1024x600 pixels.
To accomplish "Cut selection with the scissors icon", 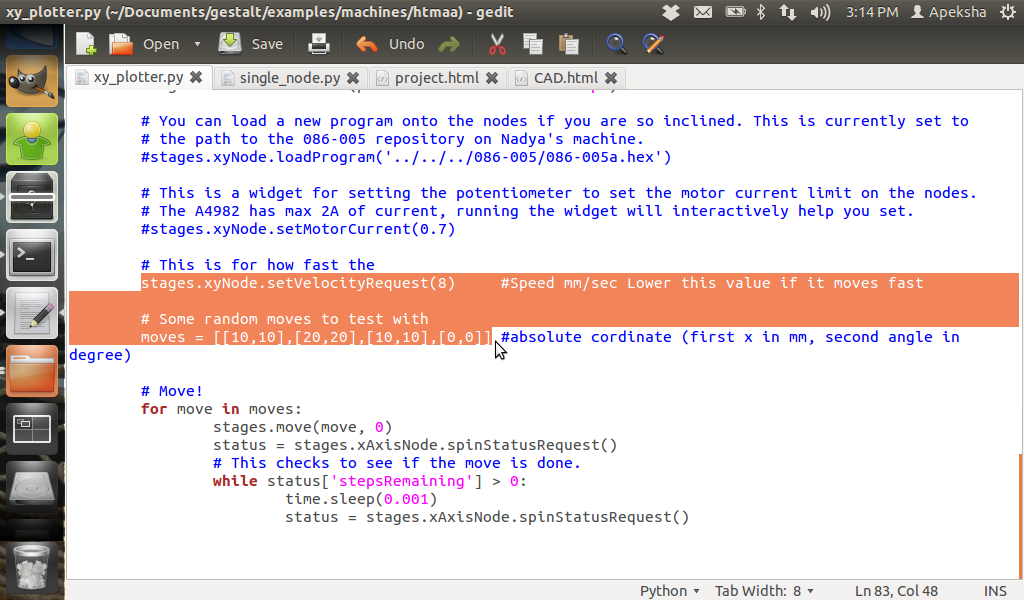I will [x=497, y=44].
